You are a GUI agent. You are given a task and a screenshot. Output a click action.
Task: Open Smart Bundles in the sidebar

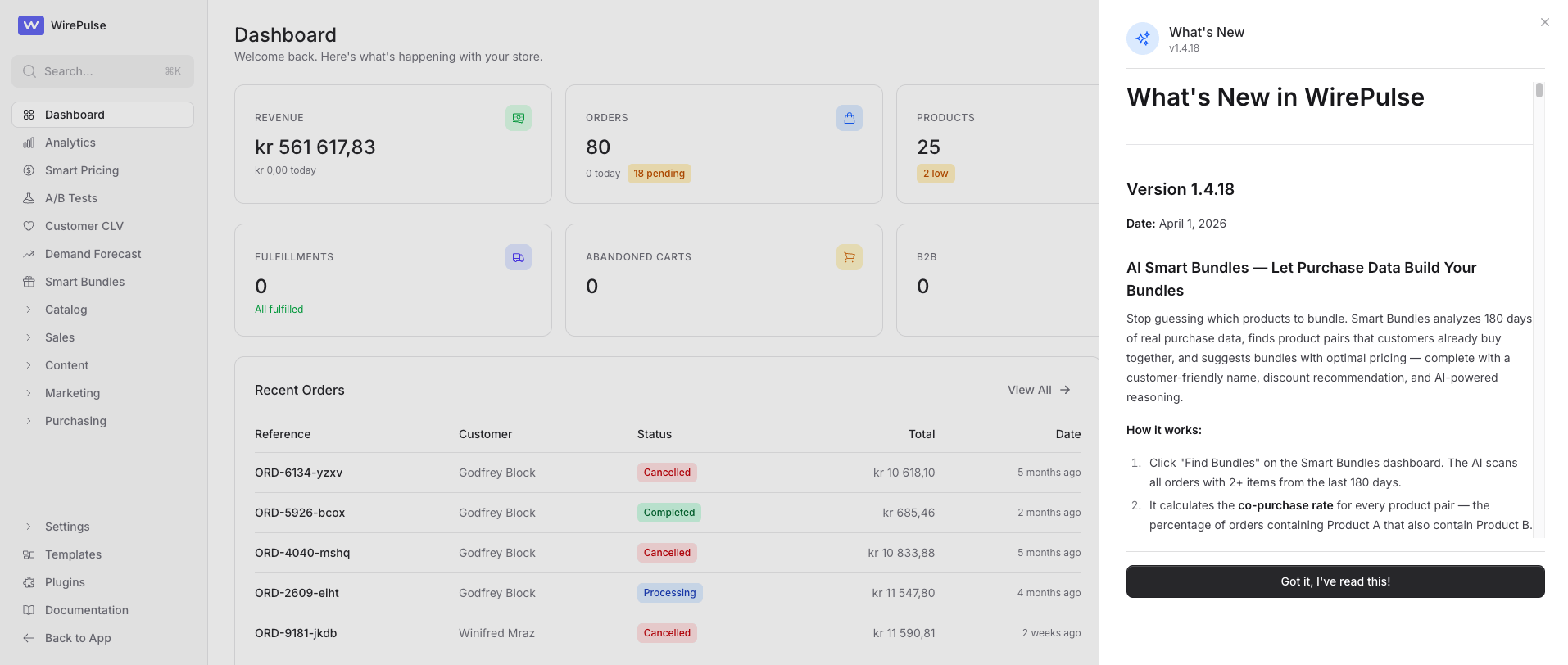click(102, 282)
